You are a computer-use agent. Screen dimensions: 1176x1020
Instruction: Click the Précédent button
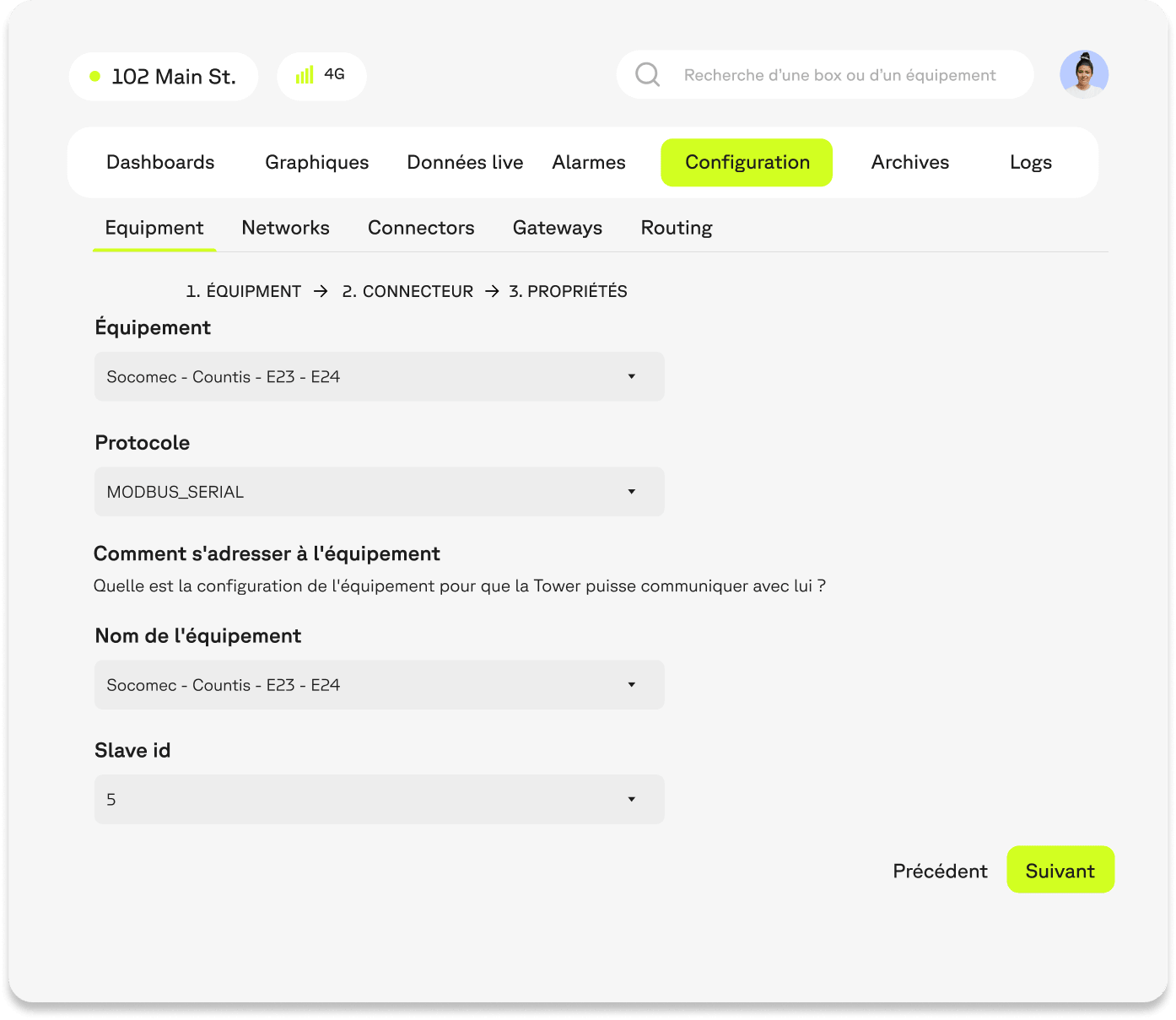click(940, 870)
